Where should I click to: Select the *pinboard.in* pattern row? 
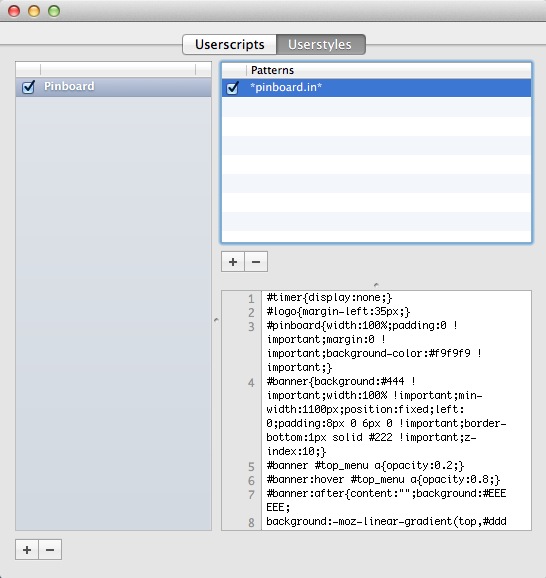(x=376, y=88)
